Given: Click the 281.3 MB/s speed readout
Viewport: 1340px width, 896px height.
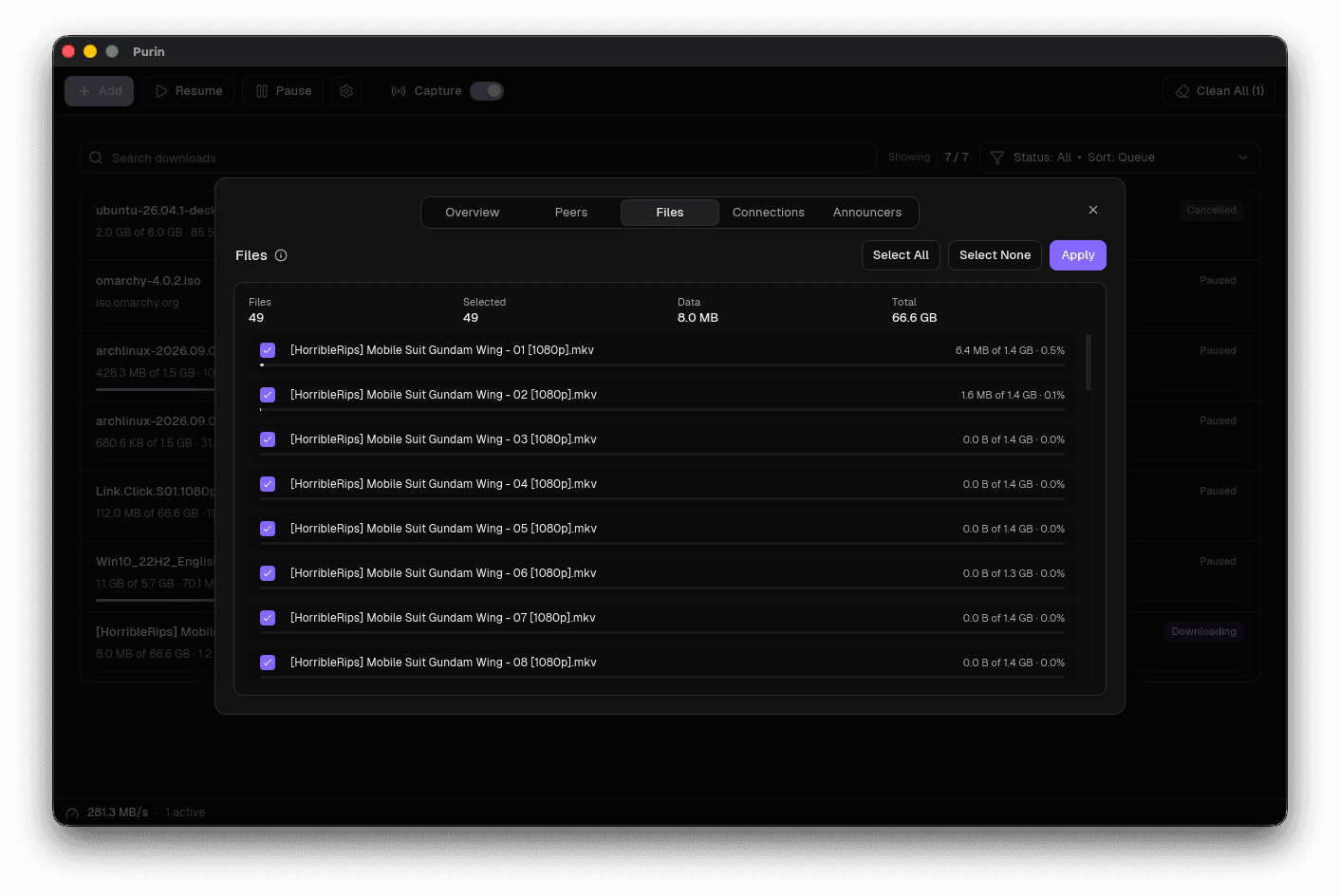Looking at the screenshot, I should (x=118, y=812).
